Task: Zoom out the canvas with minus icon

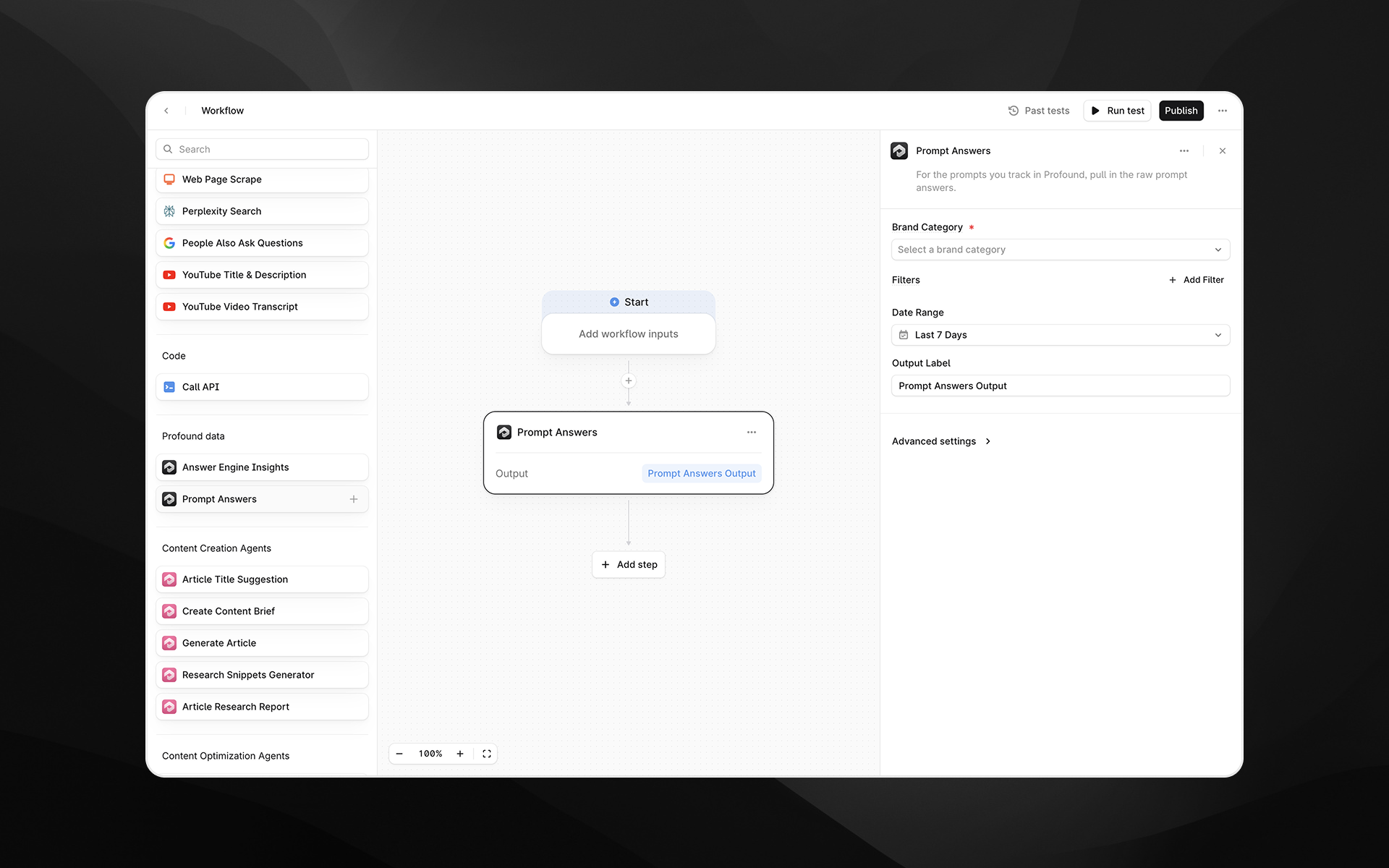Action: [x=399, y=754]
